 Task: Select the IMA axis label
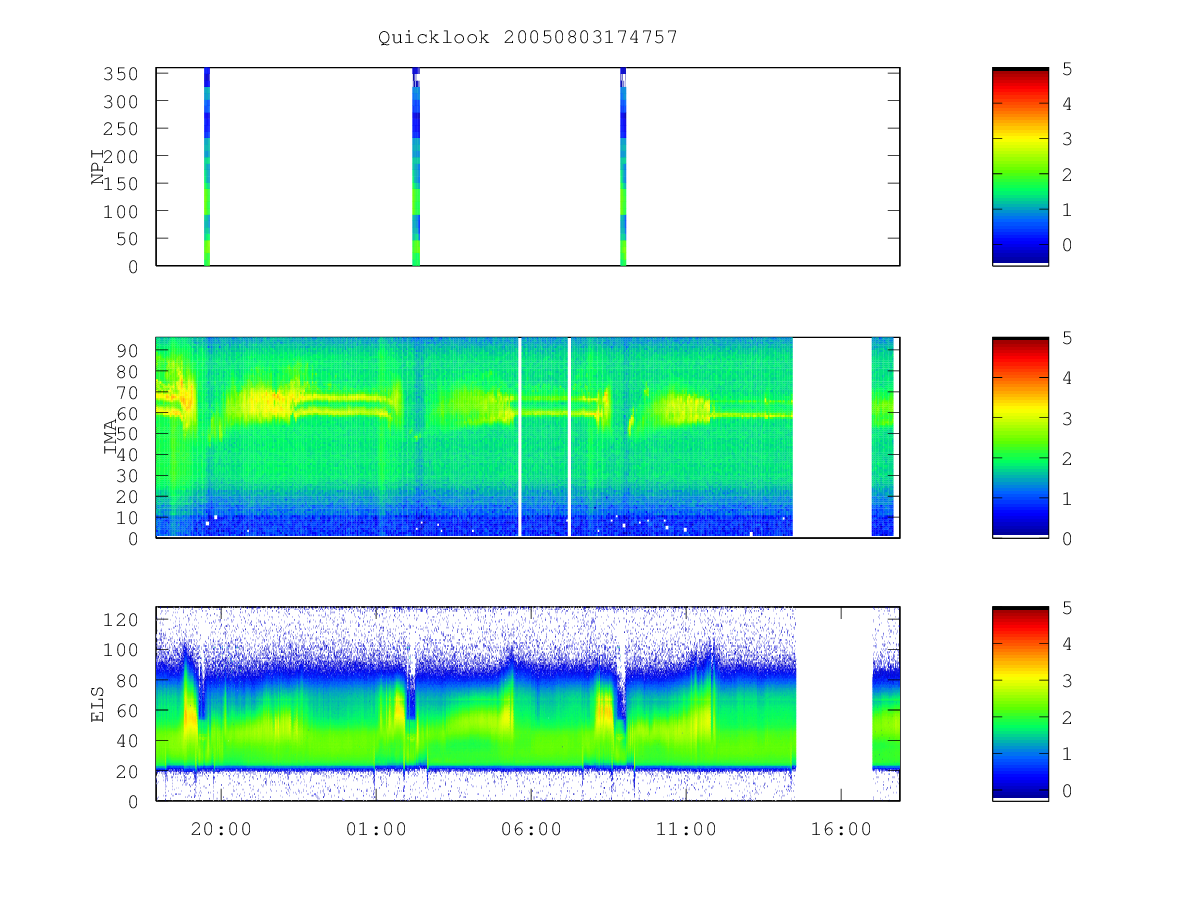(x=111, y=437)
